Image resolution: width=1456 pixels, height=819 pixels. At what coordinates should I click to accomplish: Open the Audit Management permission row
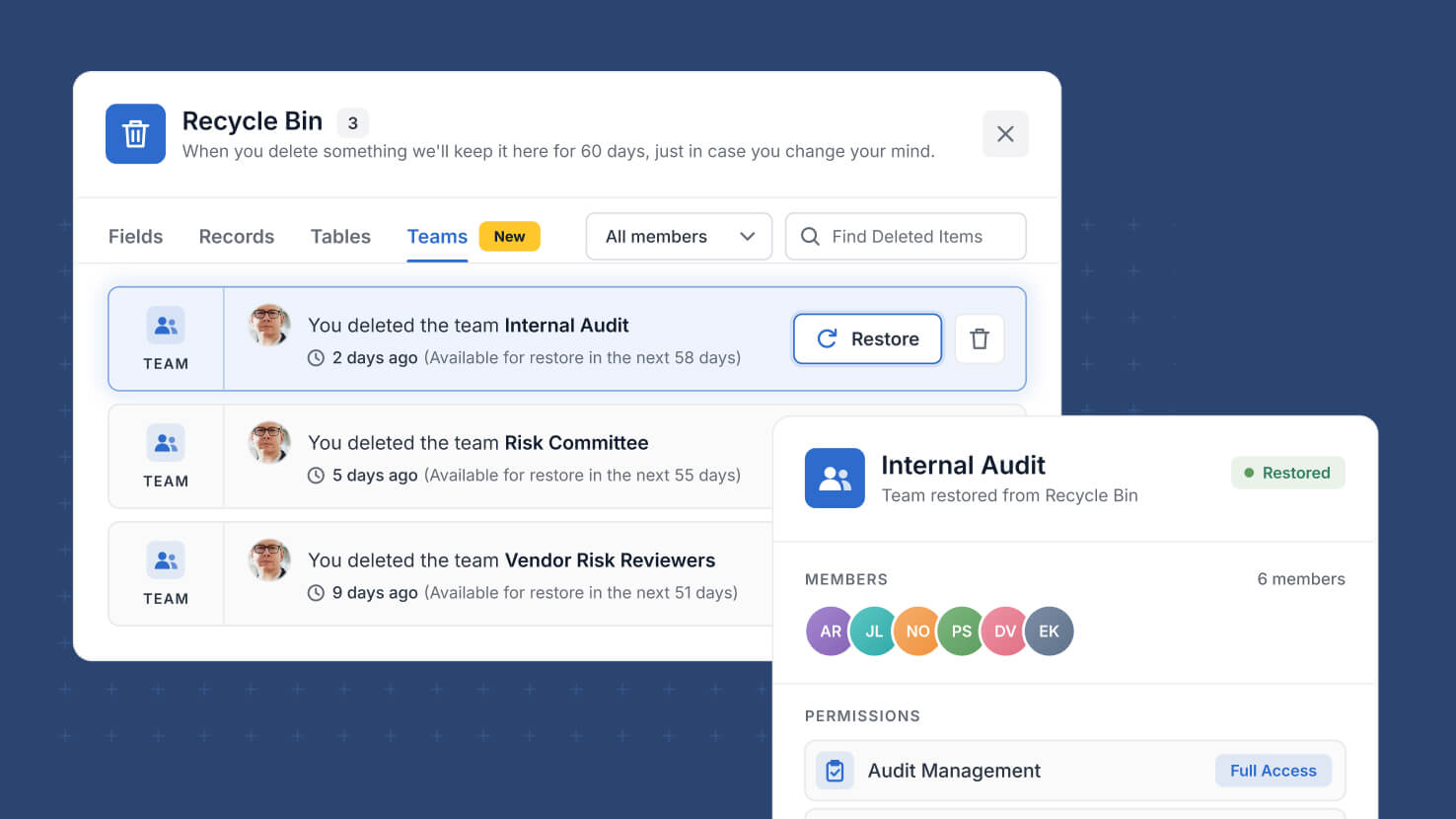[x=1075, y=771]
